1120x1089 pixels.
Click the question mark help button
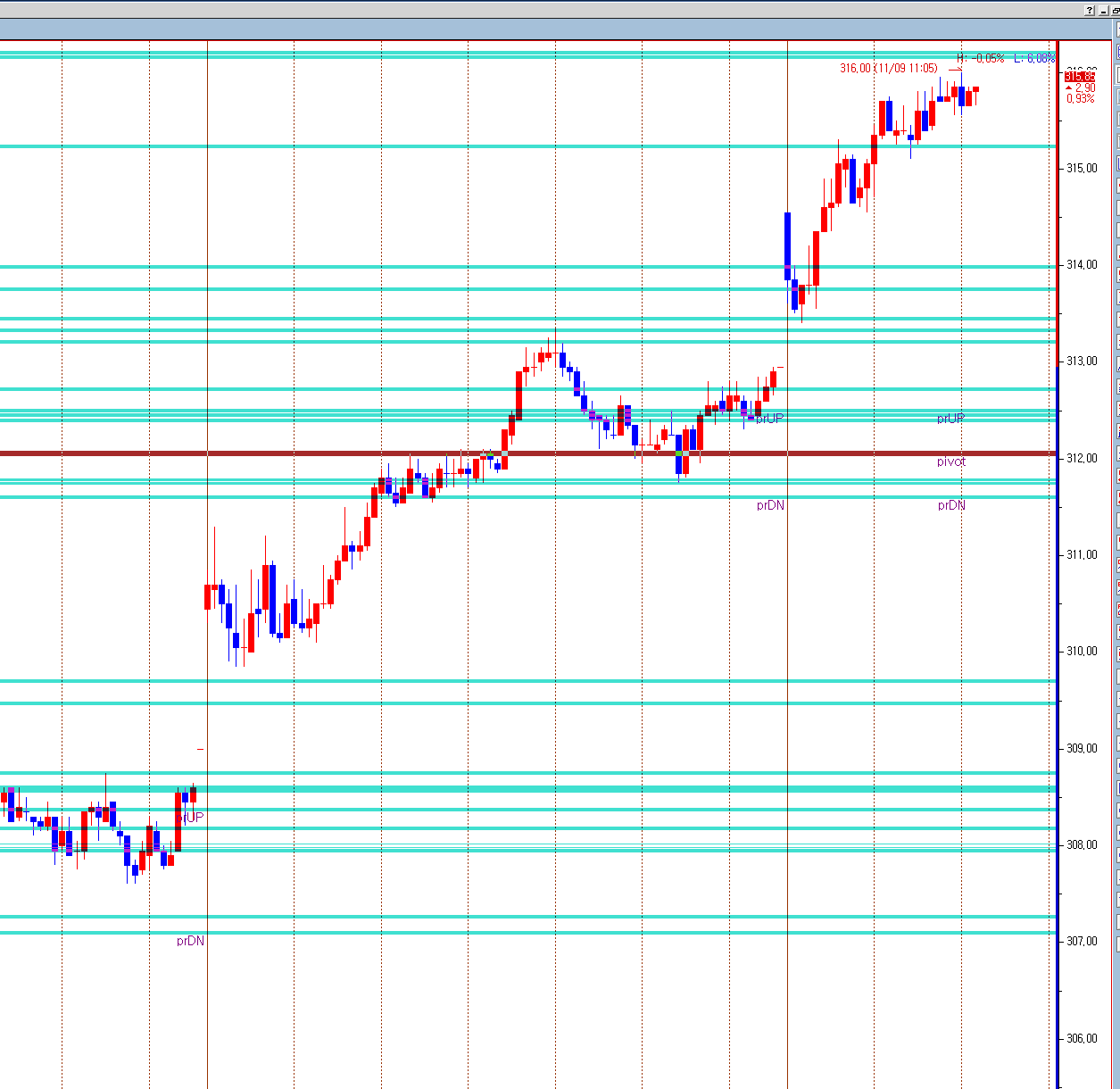pyautogui.click(x=1090, y=11)
